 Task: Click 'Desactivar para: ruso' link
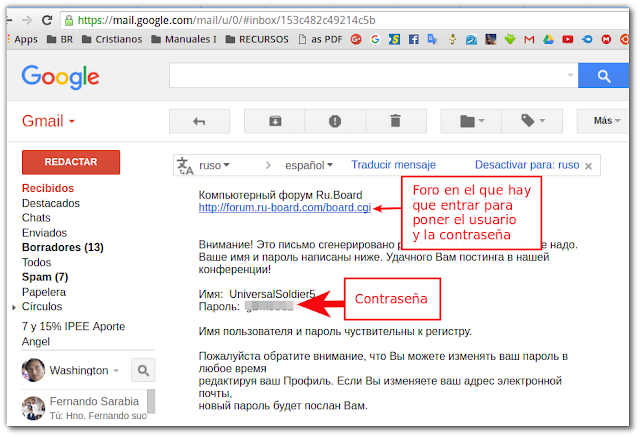point(527,165)
